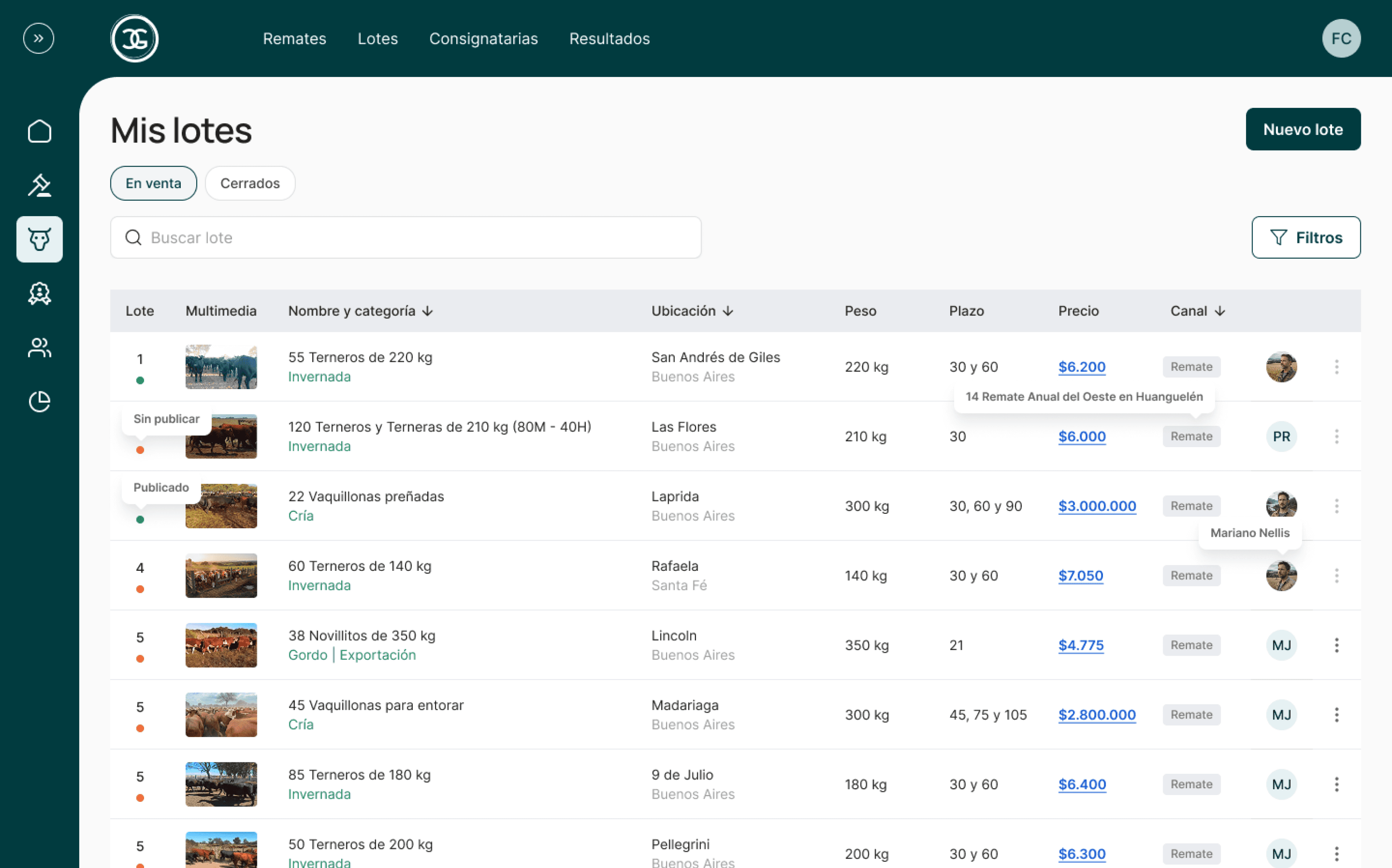Open the users sidebar icon
This screenshot has height=868, width=1392.
click(39, 348)
